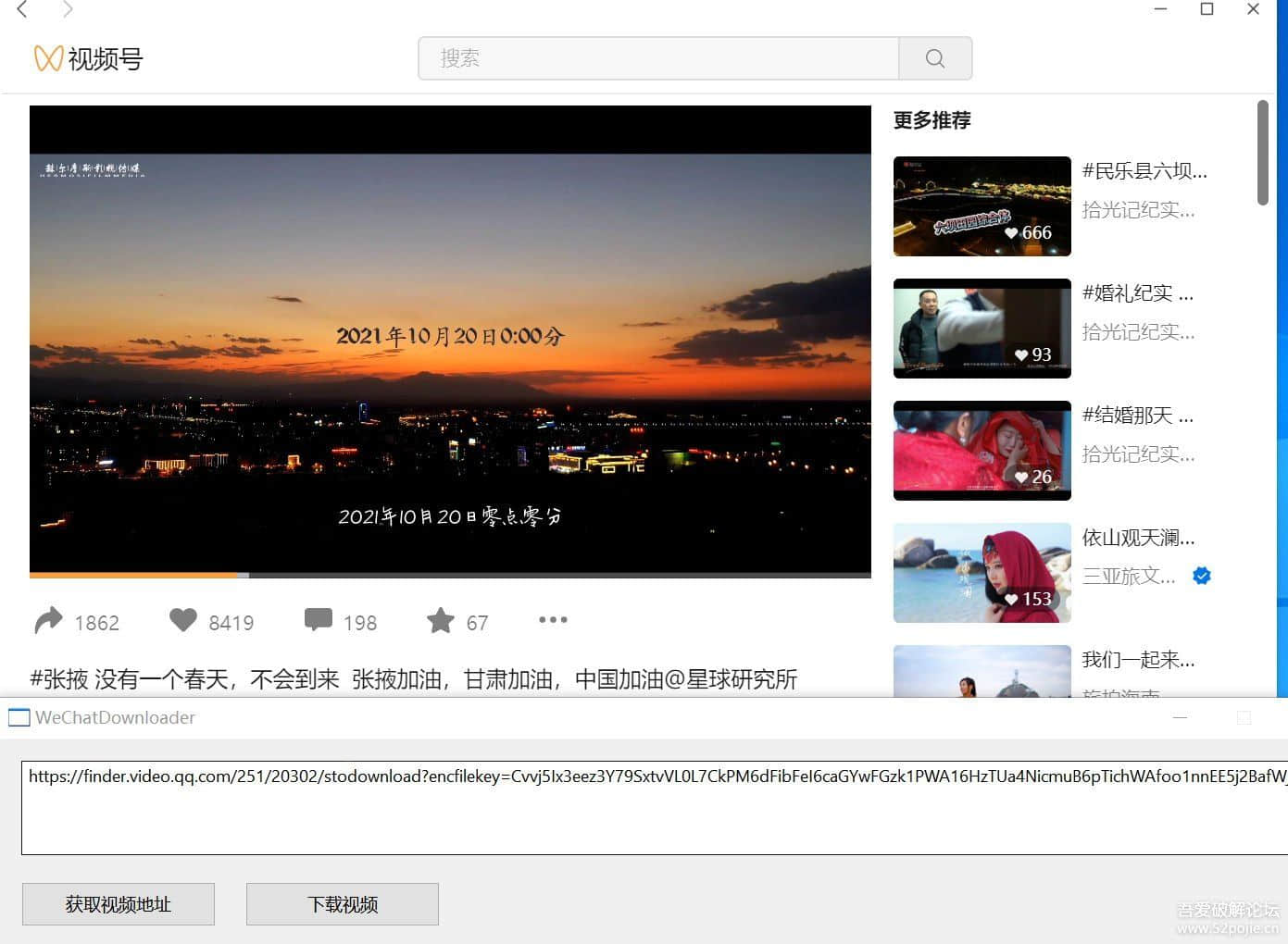
Task: Click the 我们一起来... video title
Action: pyautogui.click(x=1139, y=660)
